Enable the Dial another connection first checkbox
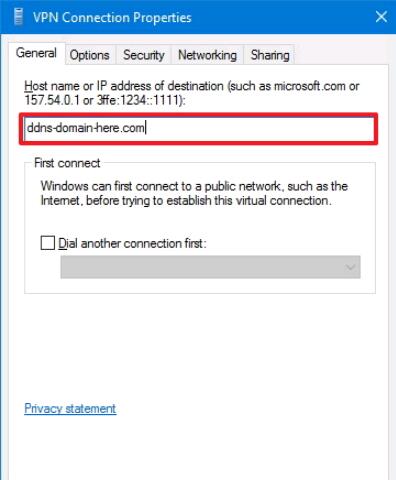 [x=48, y=243]
